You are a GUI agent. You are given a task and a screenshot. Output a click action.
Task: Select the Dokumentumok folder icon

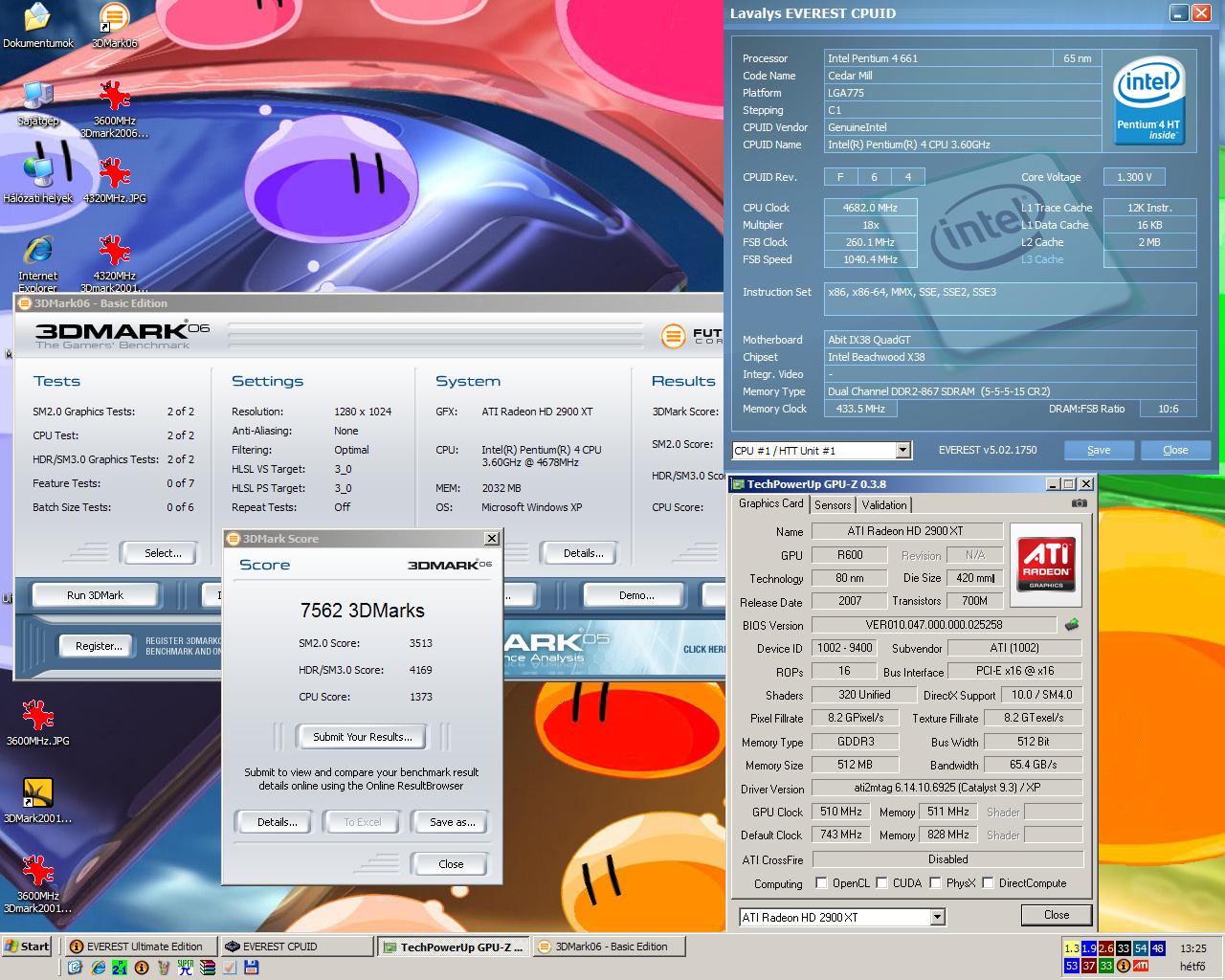(37, 26)
